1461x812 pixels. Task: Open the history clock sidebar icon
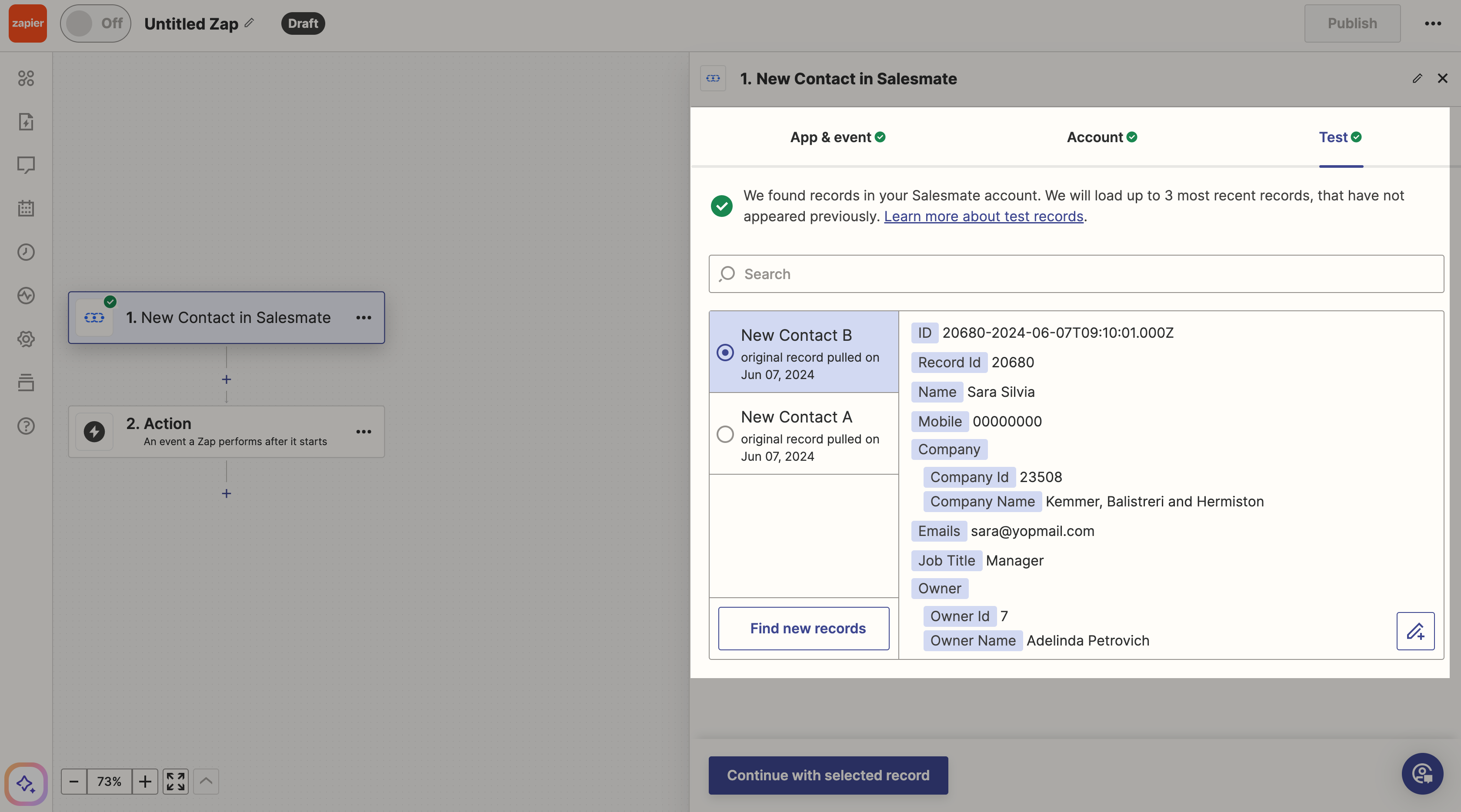tap(26, 252)
